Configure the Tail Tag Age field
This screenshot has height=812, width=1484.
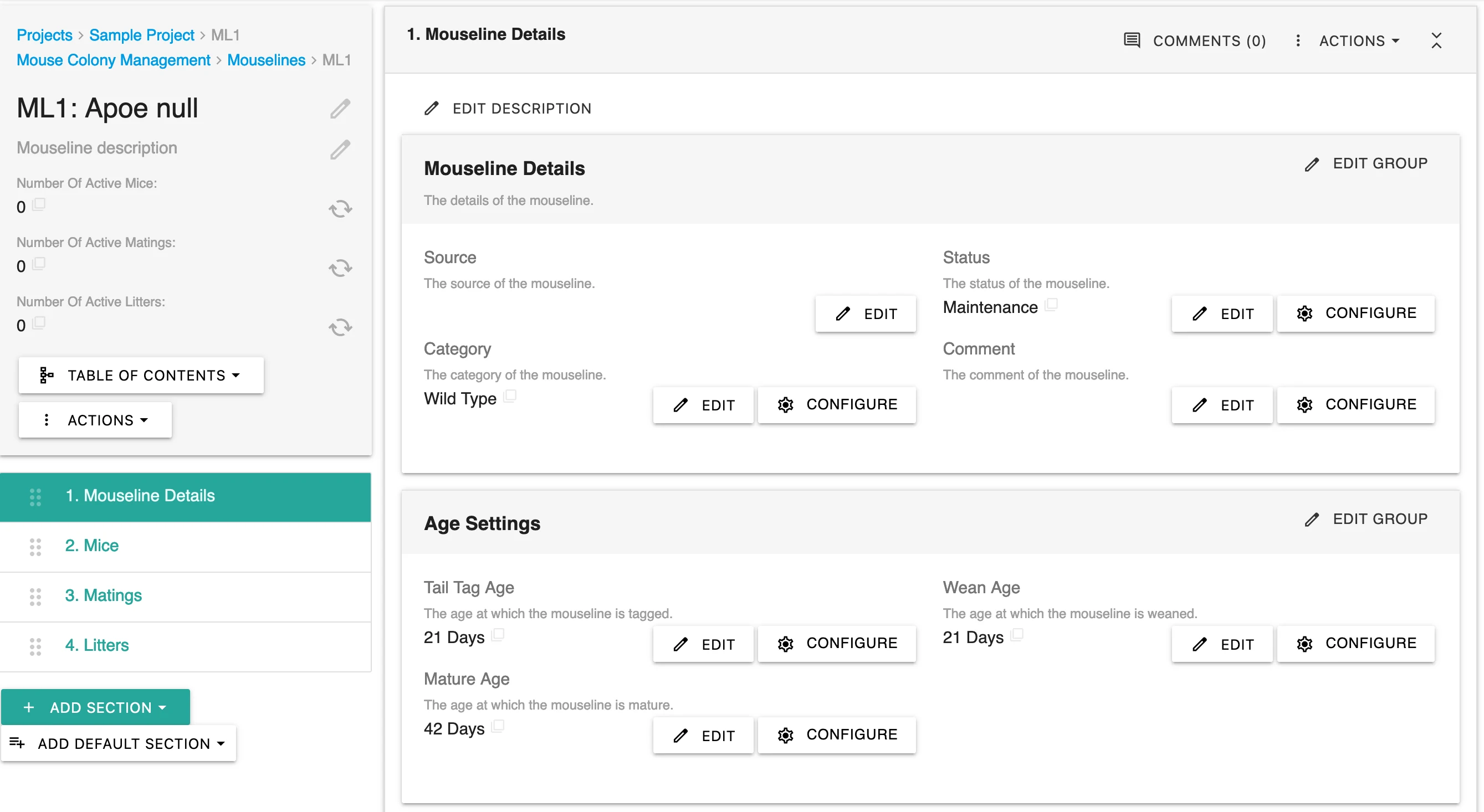[836, 644]
